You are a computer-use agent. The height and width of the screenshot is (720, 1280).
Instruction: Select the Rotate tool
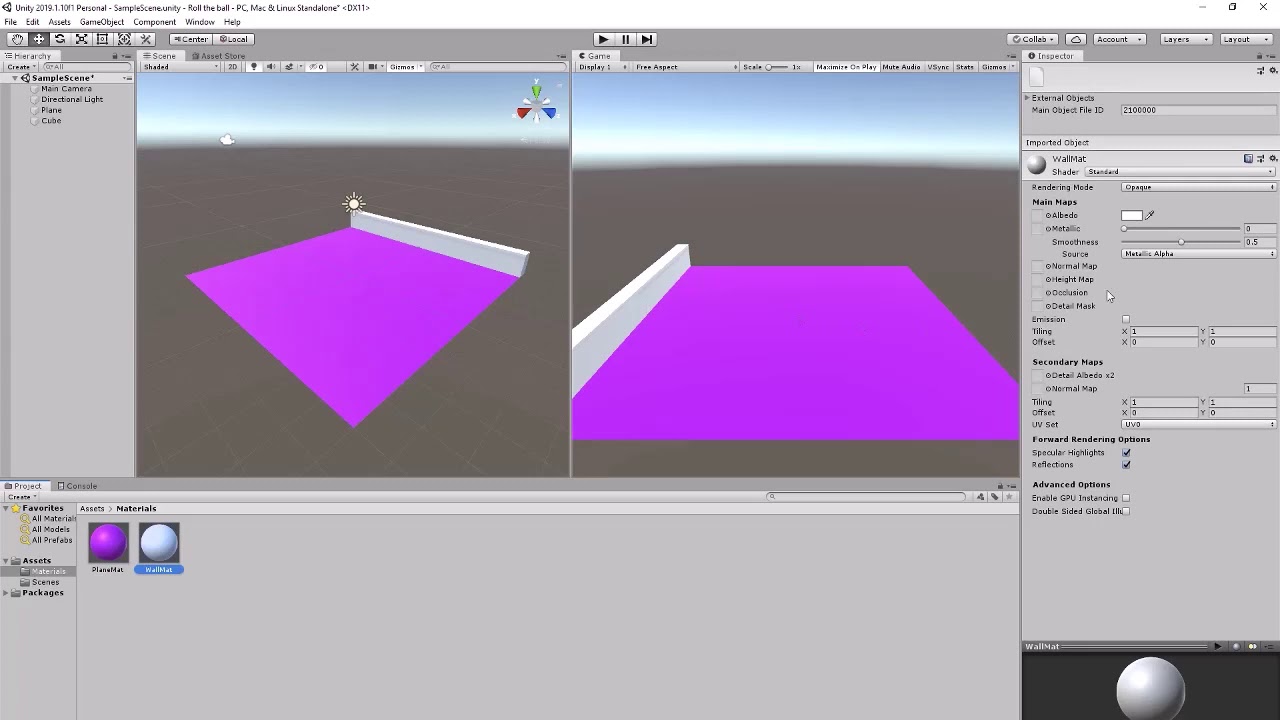[x=60, y=39]
